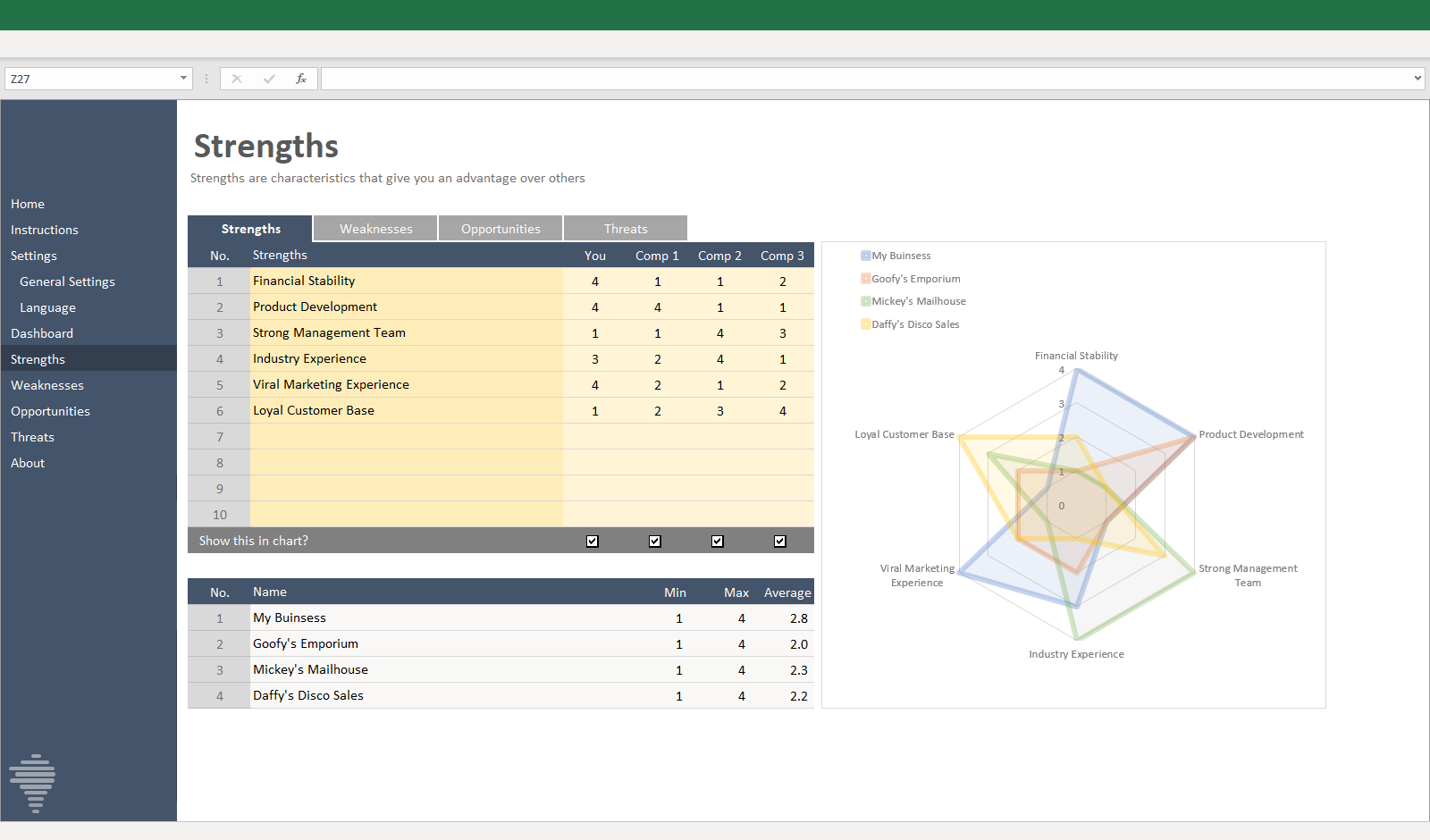This screenshot has width=1430, height=840.
Task: Click the Goofy's Emporium name row
Action: click(500, 643)
